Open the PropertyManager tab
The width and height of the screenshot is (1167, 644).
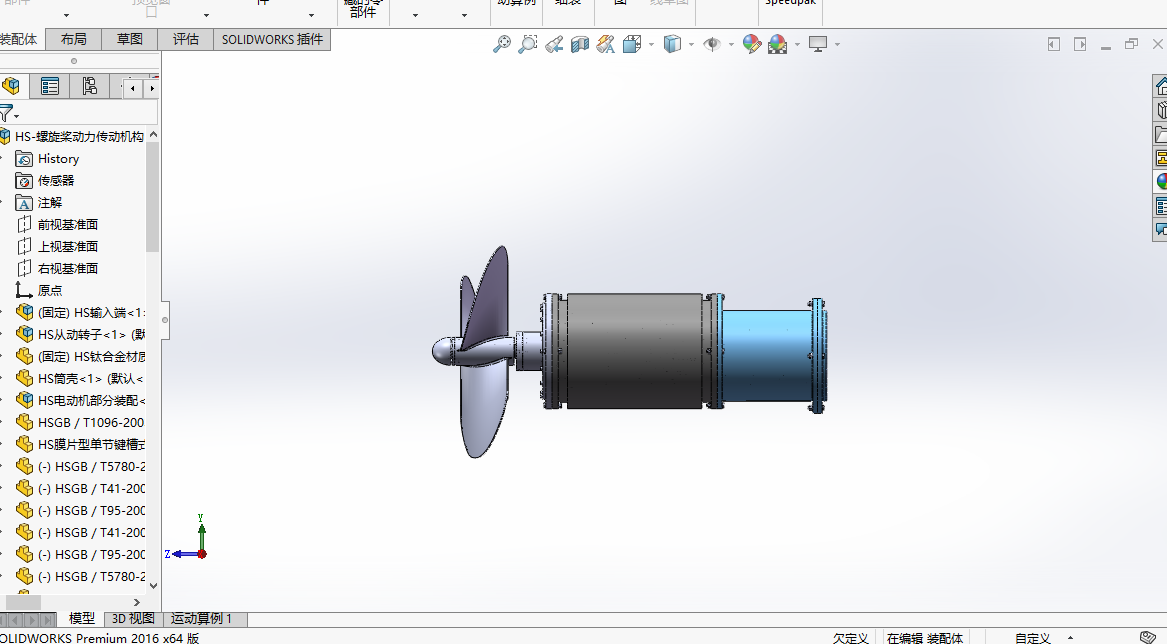click(50, 86)
